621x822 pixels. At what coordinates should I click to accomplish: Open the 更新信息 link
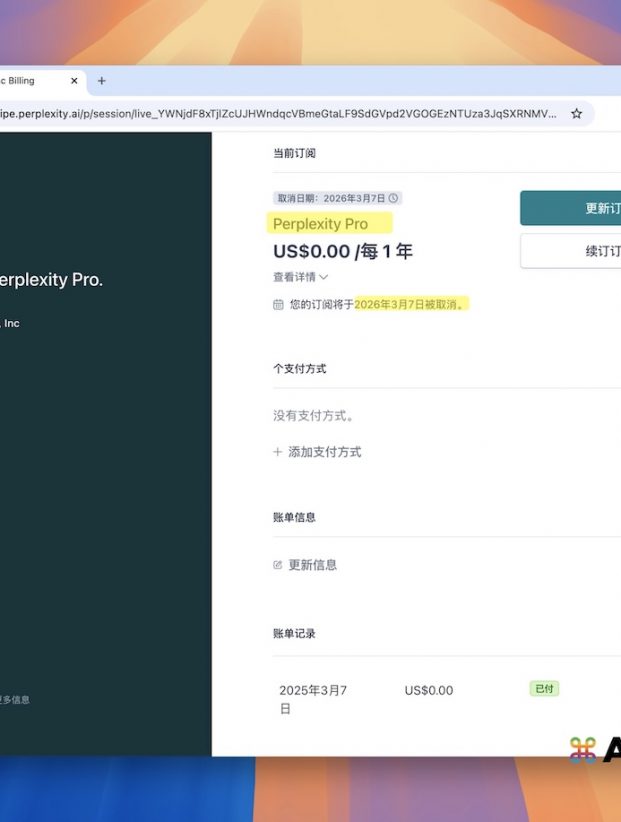coord(312,565)
